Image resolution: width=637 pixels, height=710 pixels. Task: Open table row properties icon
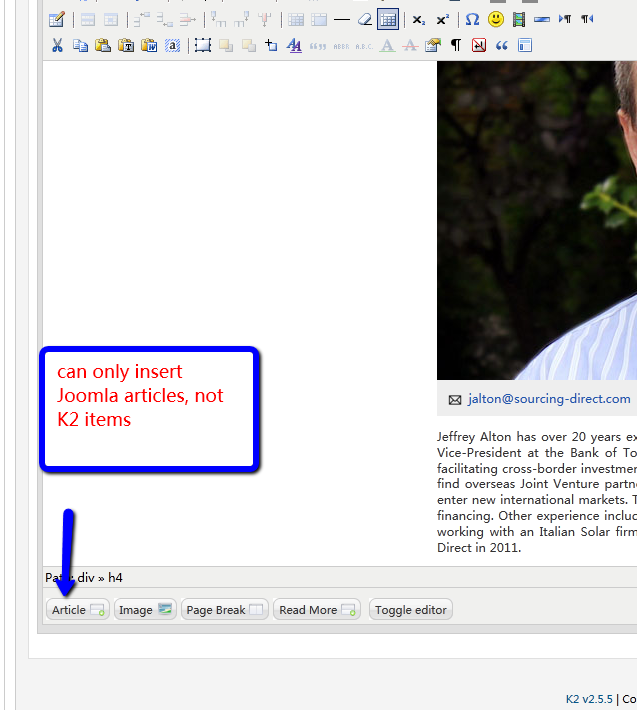pyautogui.click(x=88, y=19)
